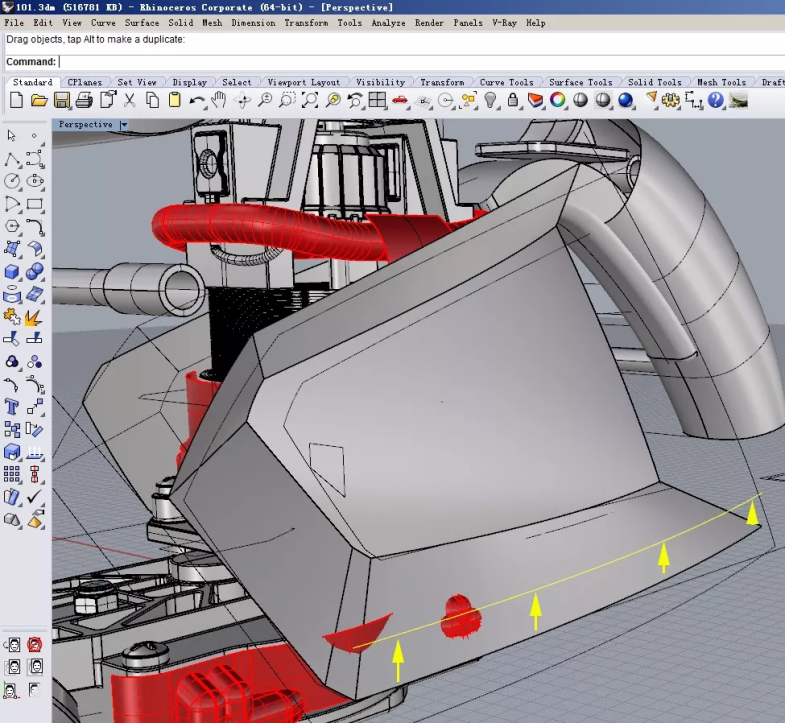
Task: Open the Curve menu
Action: coord(103,22)
